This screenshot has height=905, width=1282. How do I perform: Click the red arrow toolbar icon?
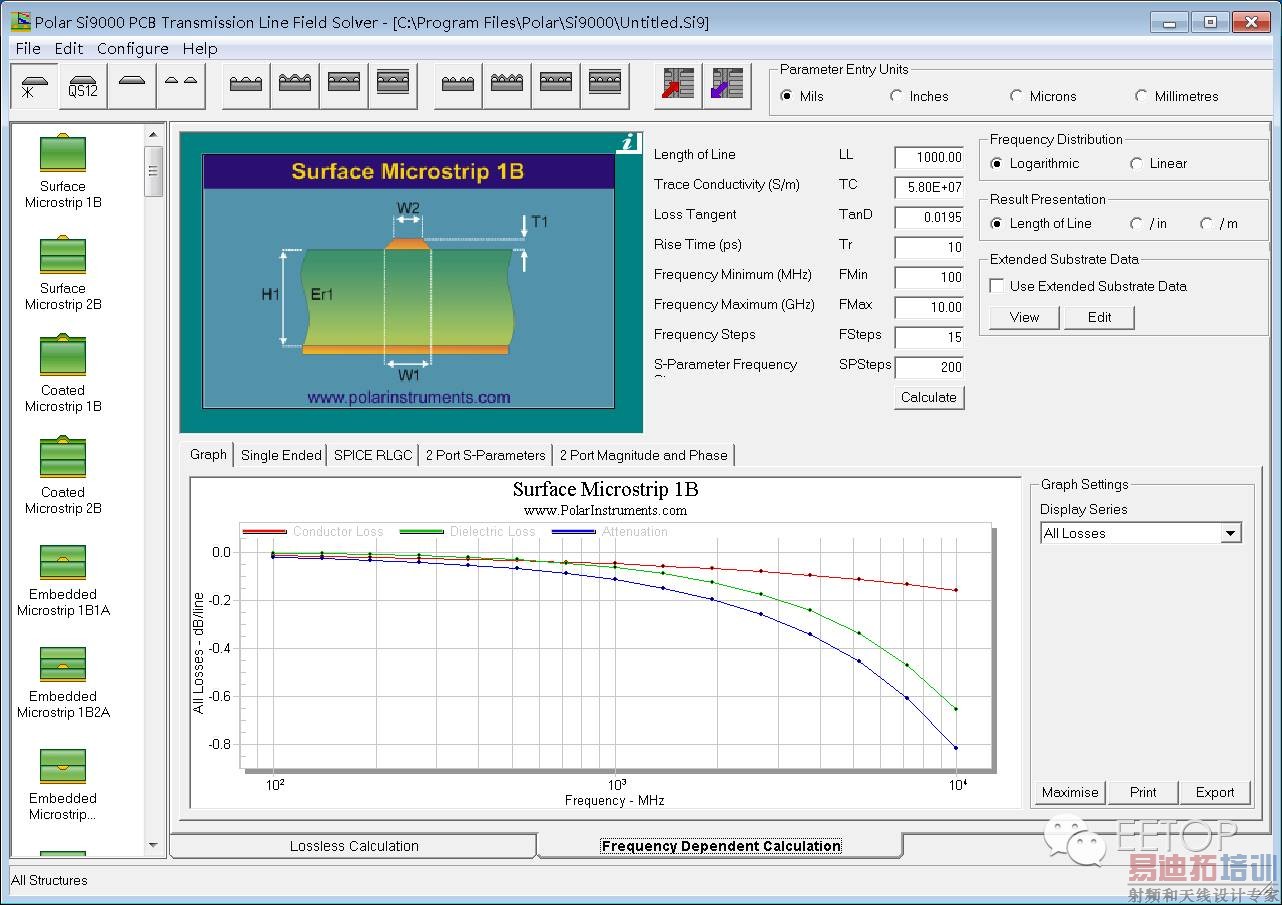[679, 85]
